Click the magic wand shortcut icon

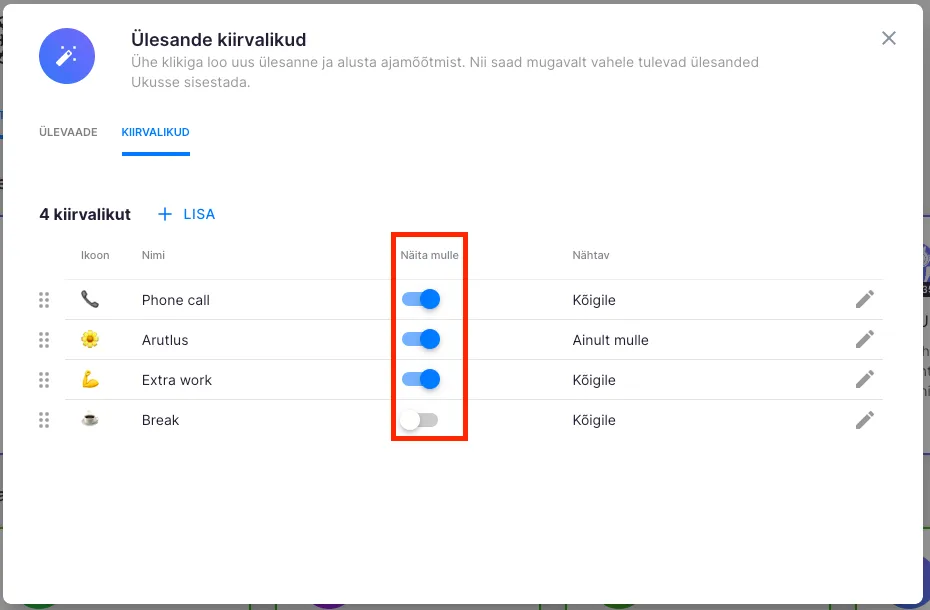pyautogui.click(x=67, y=56)
